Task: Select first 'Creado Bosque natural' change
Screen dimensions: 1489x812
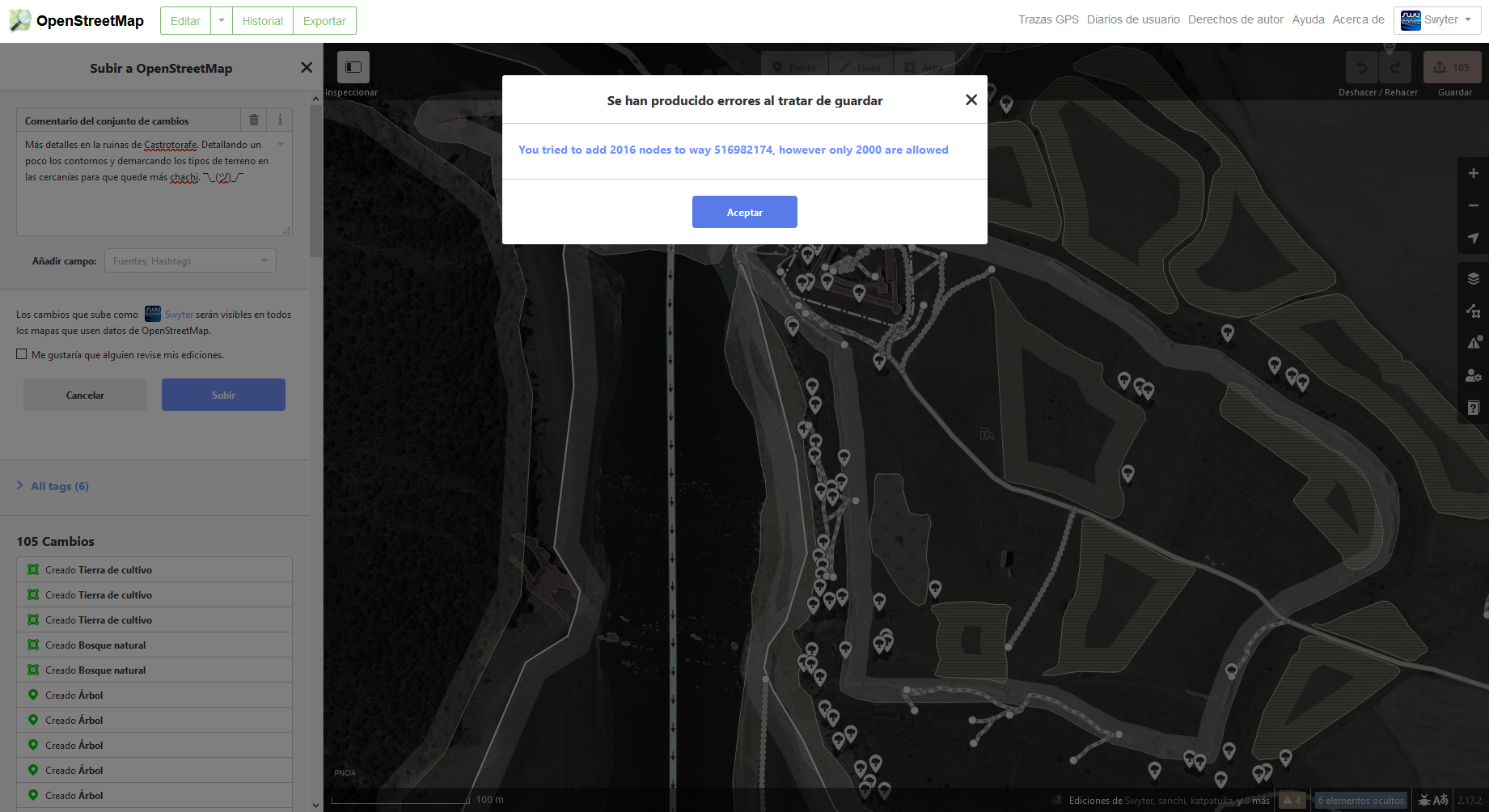Action: coord(154,645)
